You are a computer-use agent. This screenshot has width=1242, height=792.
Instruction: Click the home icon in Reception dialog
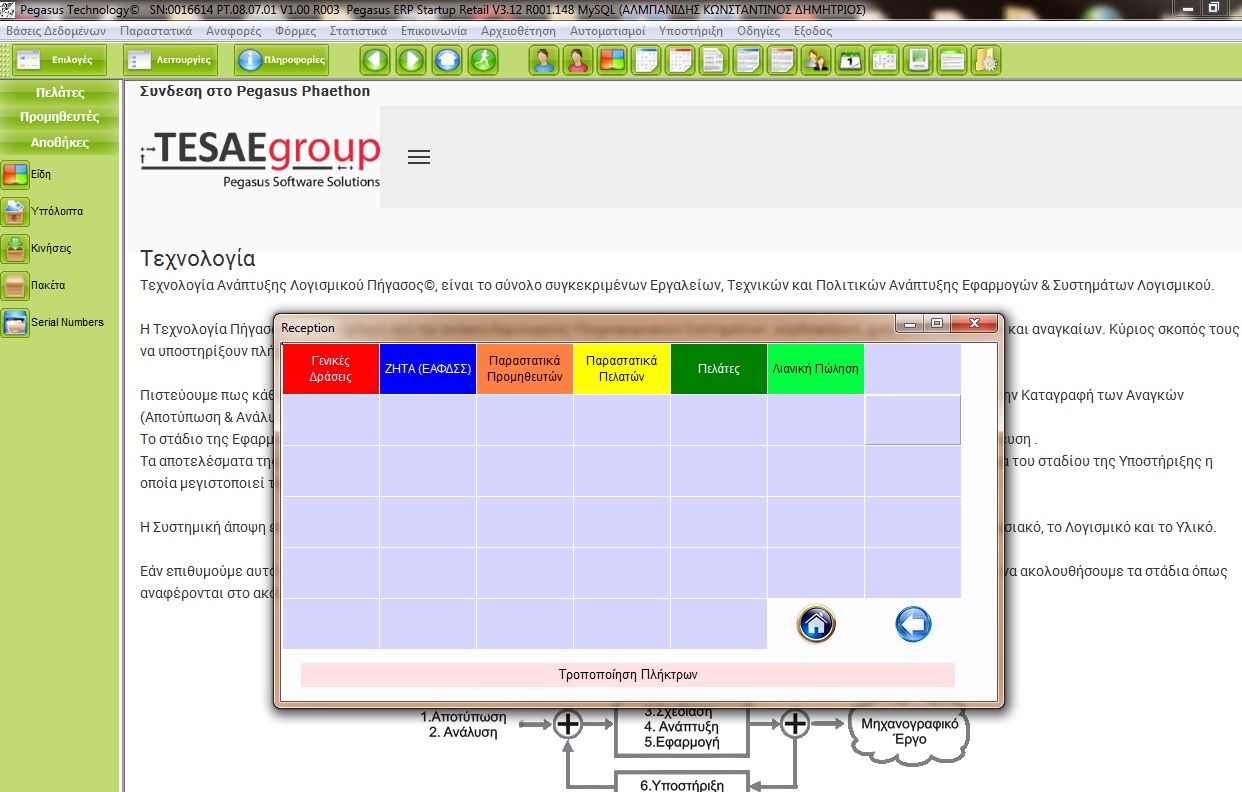(816, 624)
